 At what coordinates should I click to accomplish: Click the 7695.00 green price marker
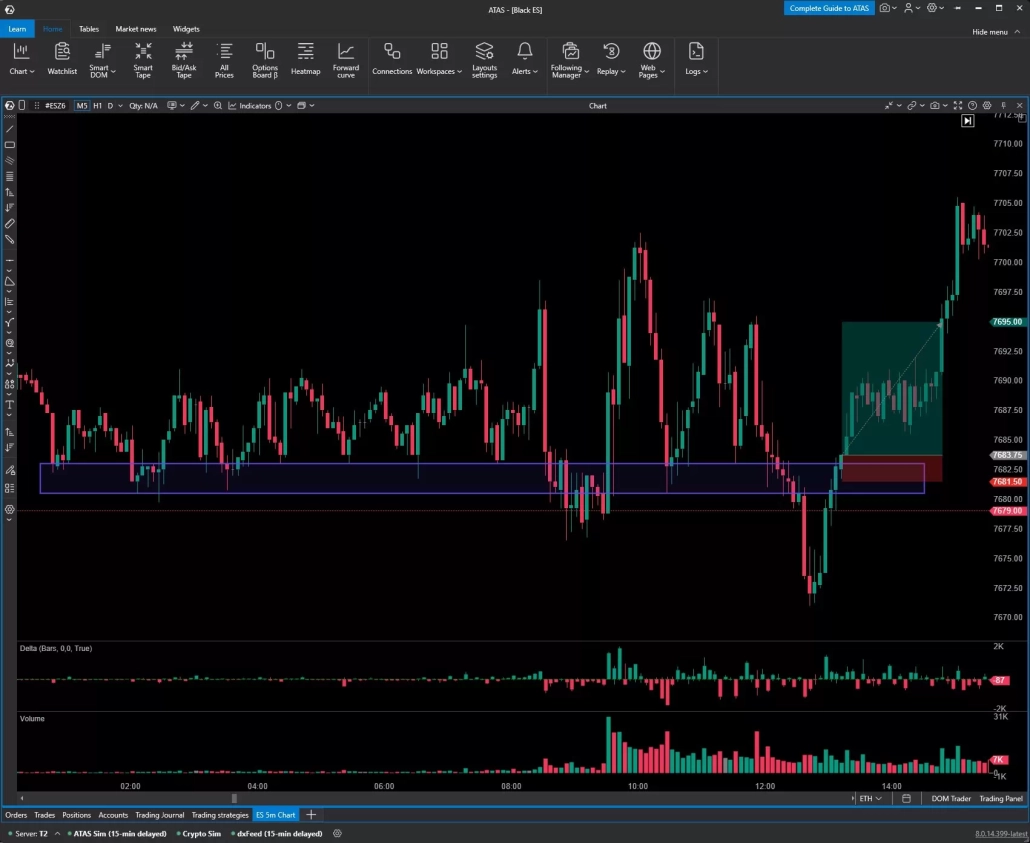click(1007, 322)
